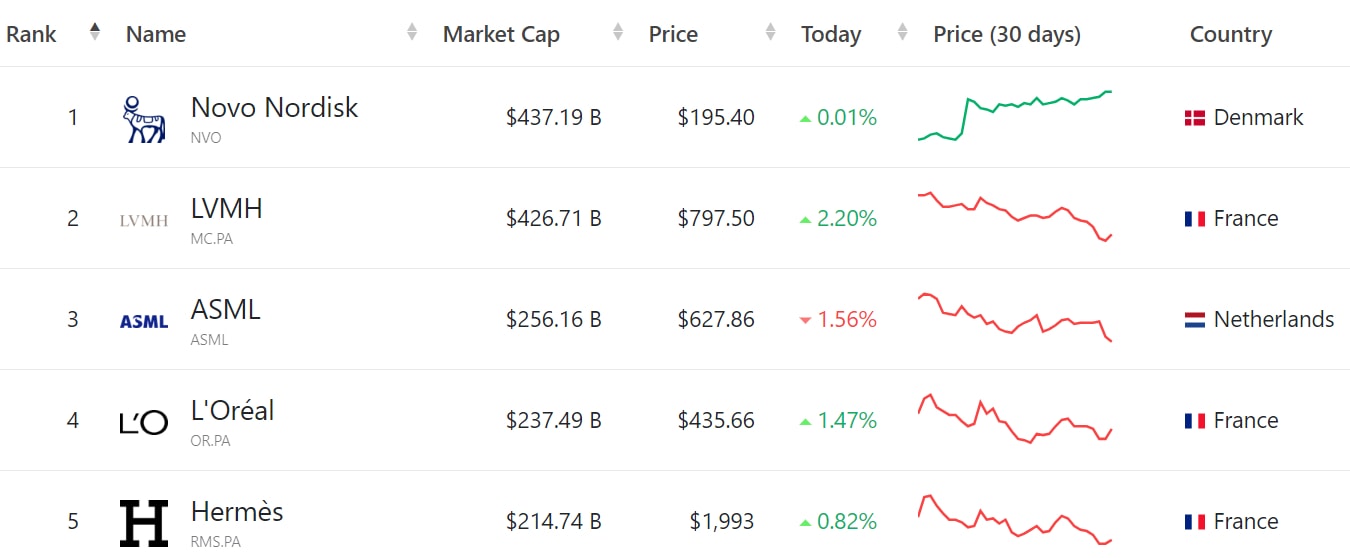The image size is (1350, 558).
Task: Click the Denmark flag icon
Action: pyautogui.click(x=1195, y=118)
